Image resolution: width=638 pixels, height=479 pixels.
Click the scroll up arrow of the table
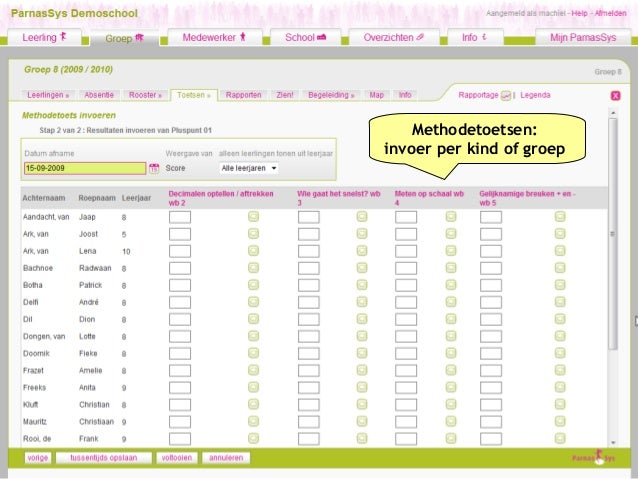click(613, 112)
